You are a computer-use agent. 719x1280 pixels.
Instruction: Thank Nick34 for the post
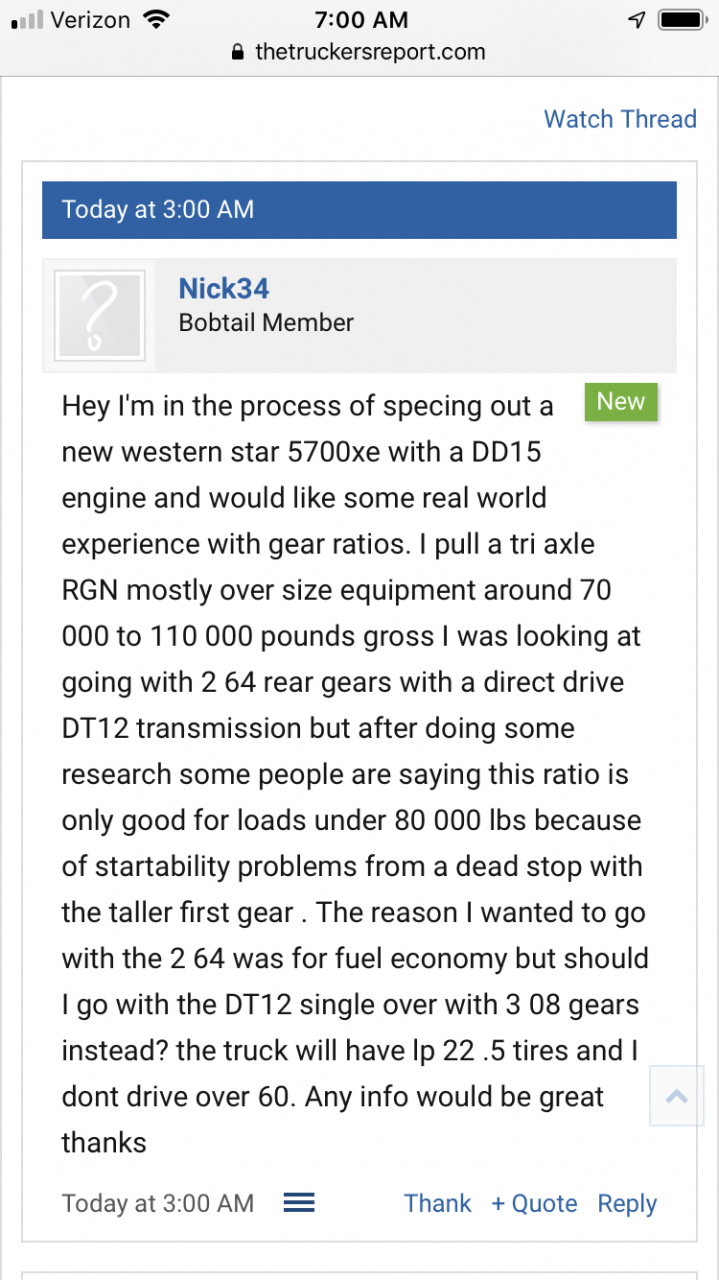tap(437, 1203)
